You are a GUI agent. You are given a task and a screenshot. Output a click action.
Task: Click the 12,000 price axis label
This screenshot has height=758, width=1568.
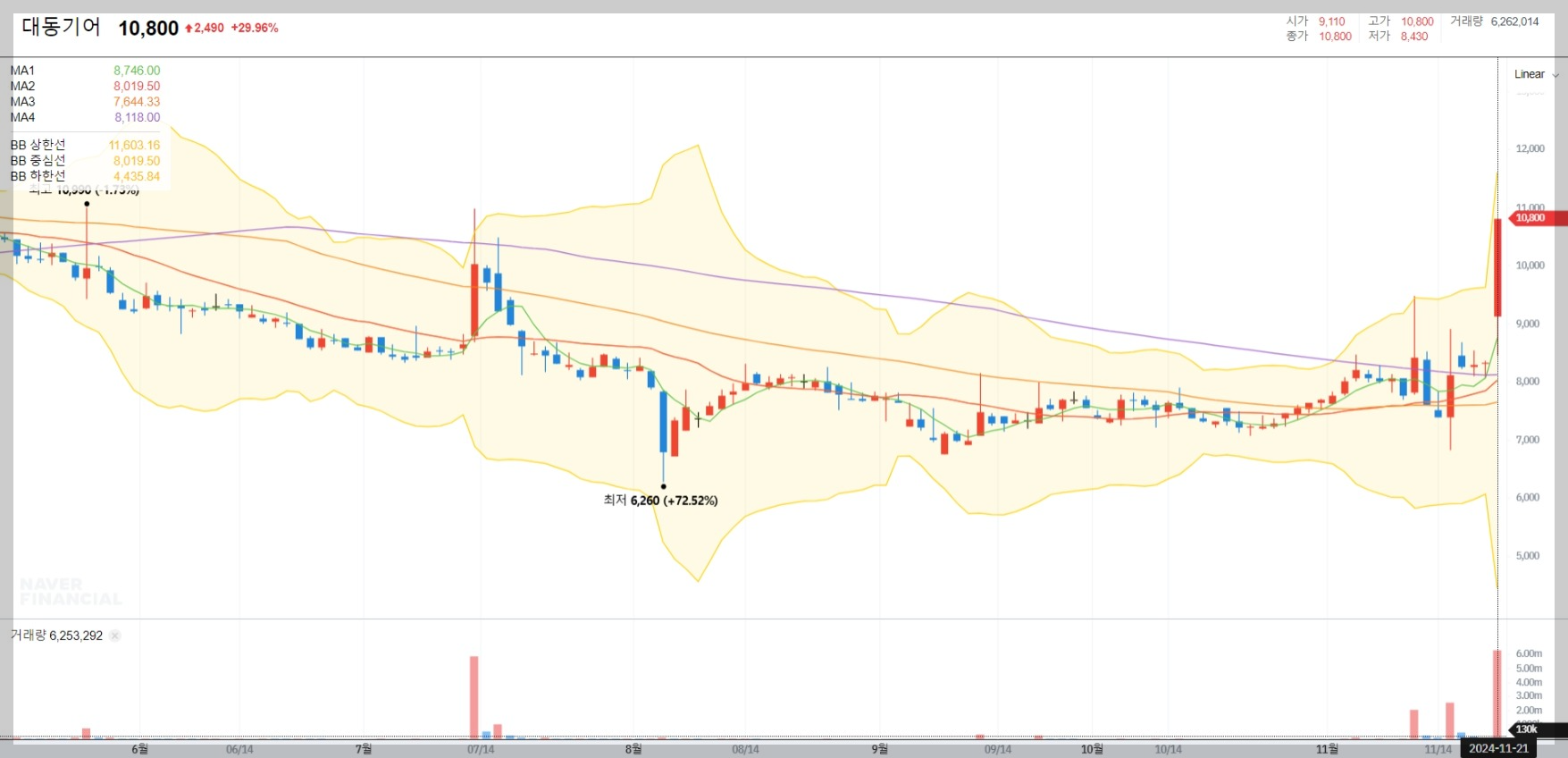pyautogui.click(x=1530, y=148)
